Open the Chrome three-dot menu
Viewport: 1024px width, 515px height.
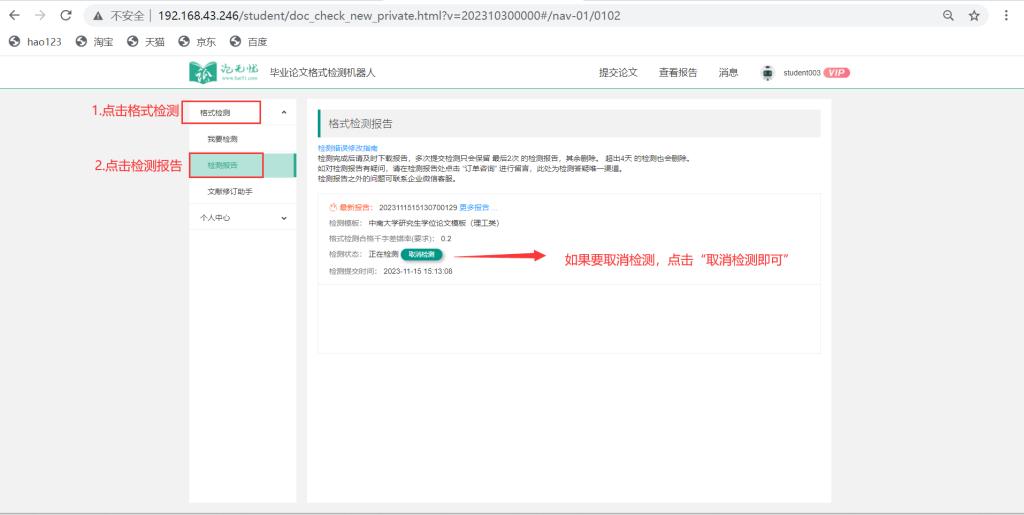tap(1006, 16)
